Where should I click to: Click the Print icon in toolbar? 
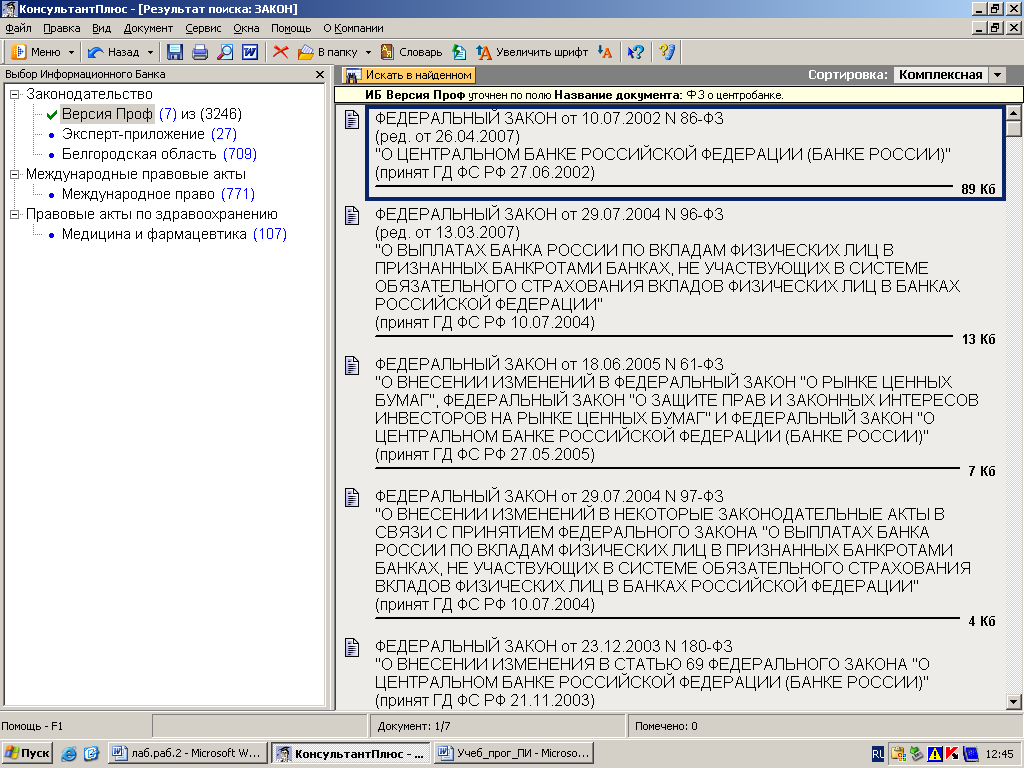200,52
